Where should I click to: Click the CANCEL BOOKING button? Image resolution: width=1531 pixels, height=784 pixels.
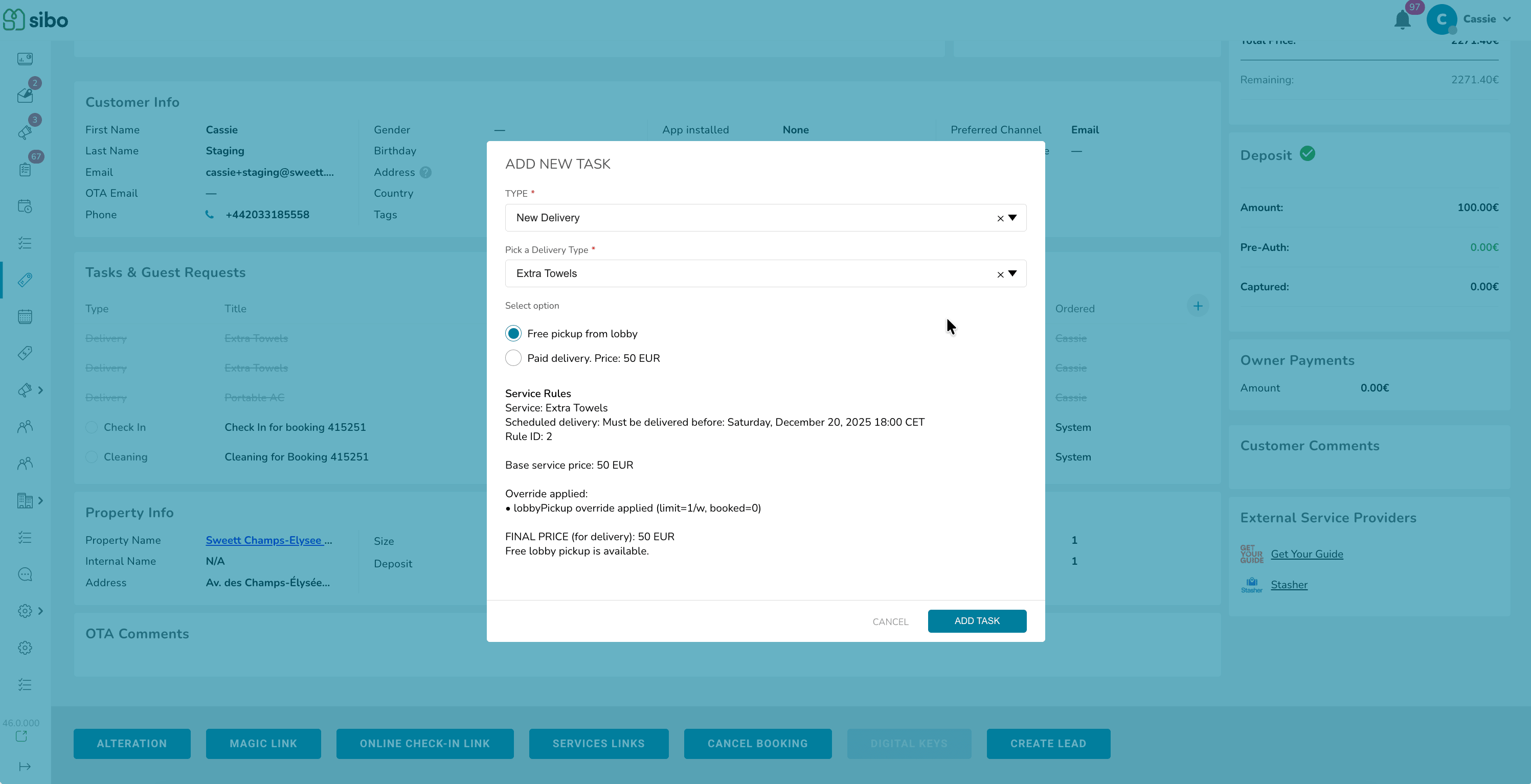click(757, 744)
